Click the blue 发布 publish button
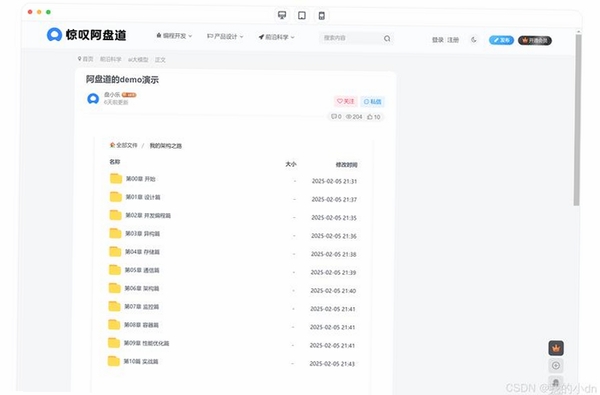 (501, 40)
